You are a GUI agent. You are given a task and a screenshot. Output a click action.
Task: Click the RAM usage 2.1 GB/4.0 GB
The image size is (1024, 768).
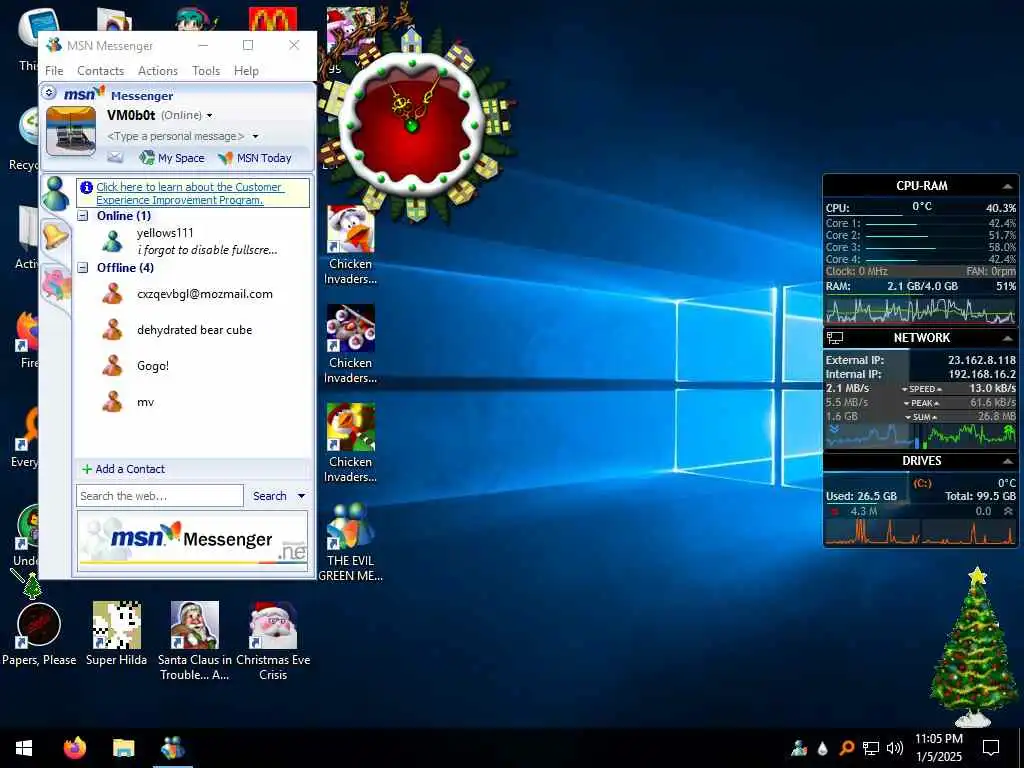922,286
